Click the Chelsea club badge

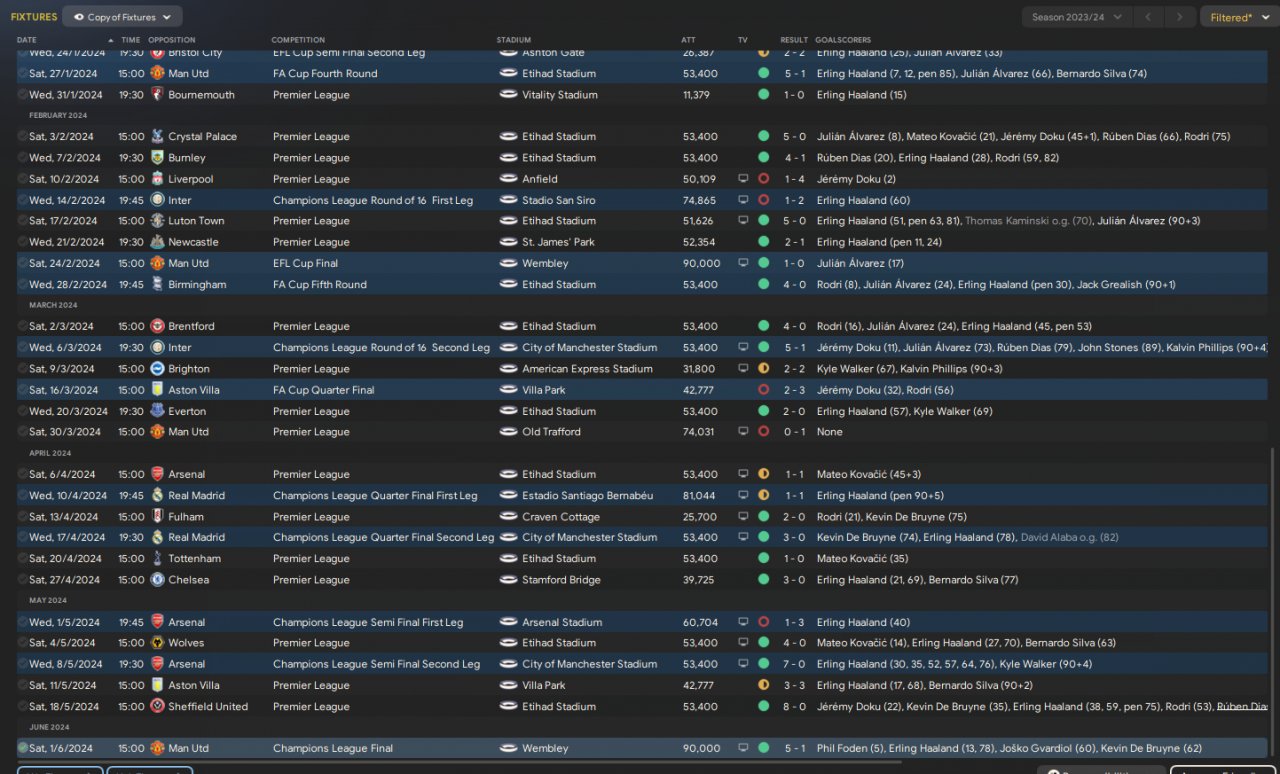[x=157, y=580]
